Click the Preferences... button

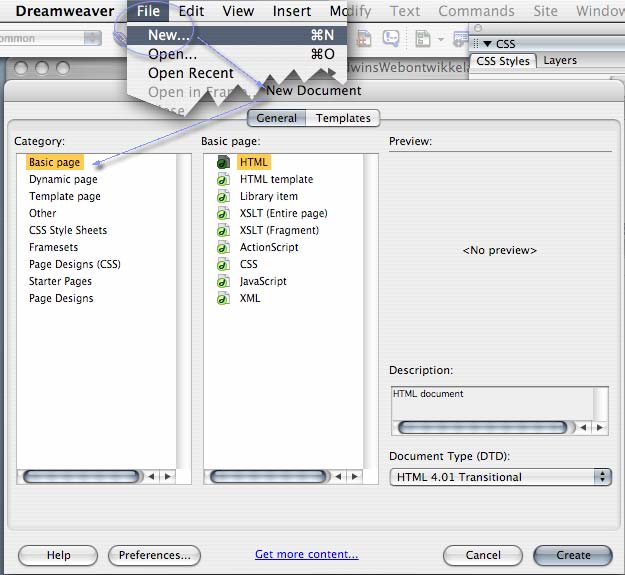155,555
